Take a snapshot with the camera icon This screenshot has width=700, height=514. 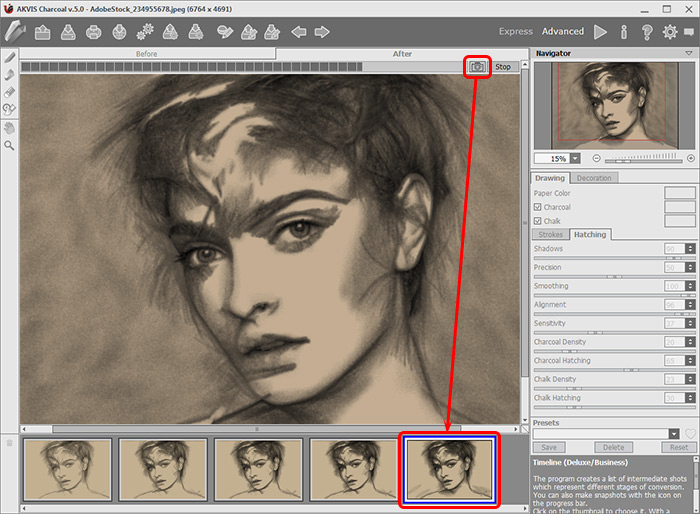tap(477, 67)
